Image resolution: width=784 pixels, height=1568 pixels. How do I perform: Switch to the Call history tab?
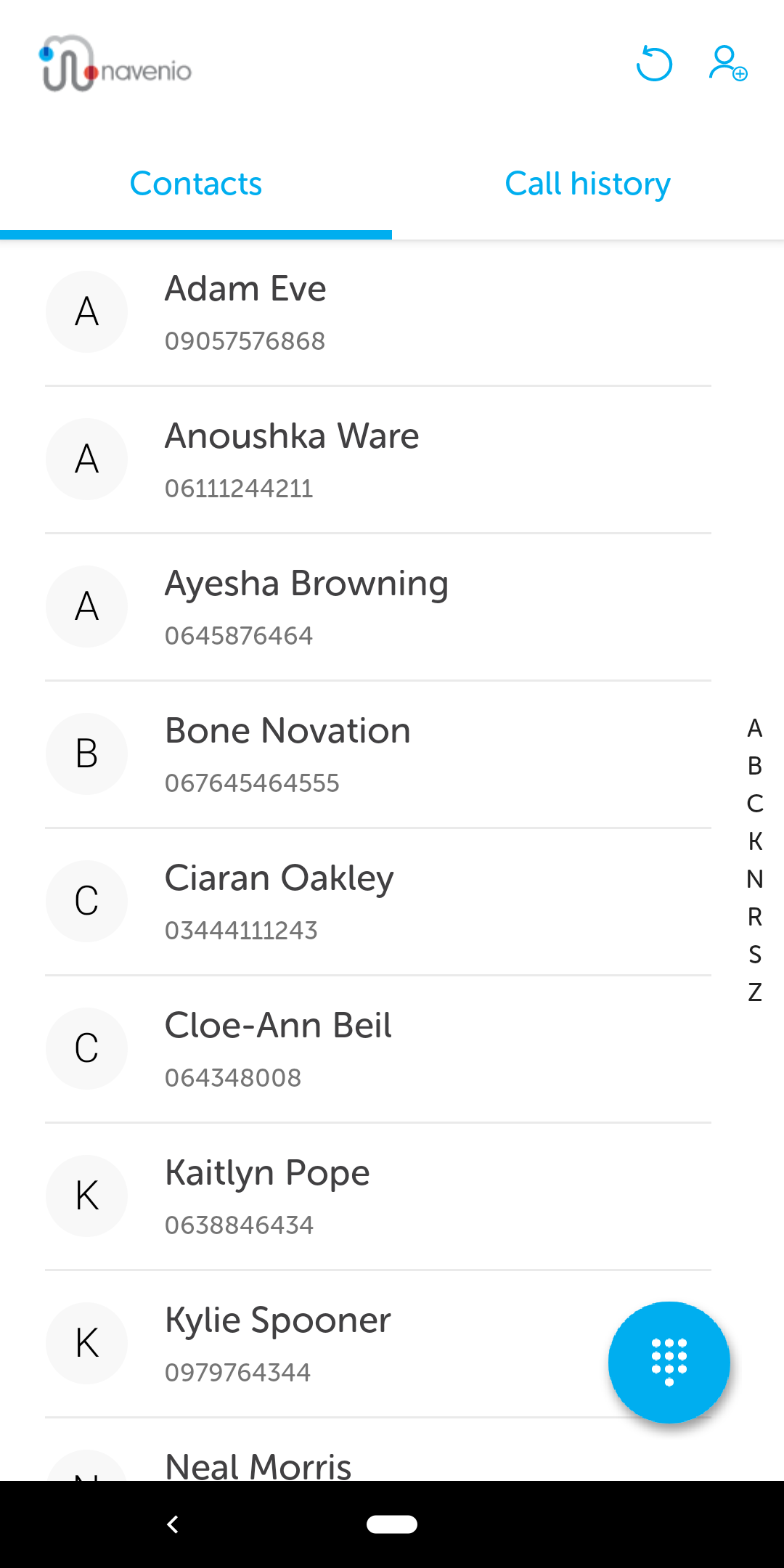pyautogui.click(x=587, y=184)
